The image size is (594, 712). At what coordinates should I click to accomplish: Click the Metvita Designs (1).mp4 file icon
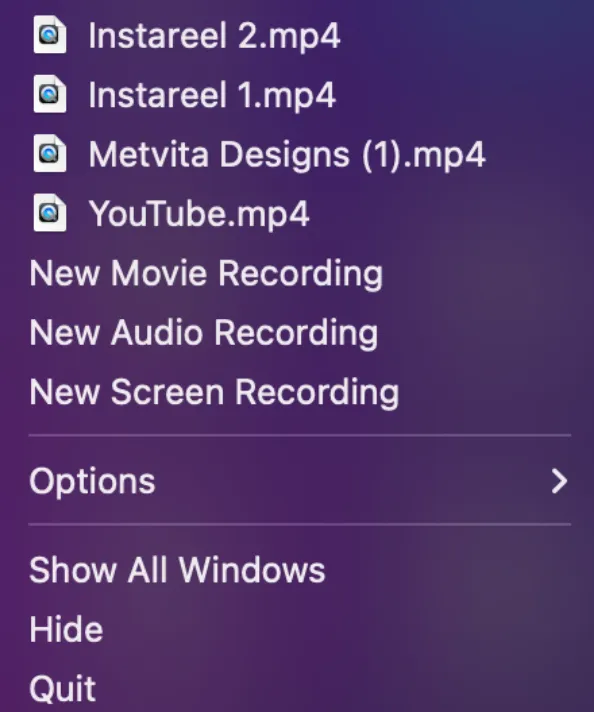coord(50,153)
